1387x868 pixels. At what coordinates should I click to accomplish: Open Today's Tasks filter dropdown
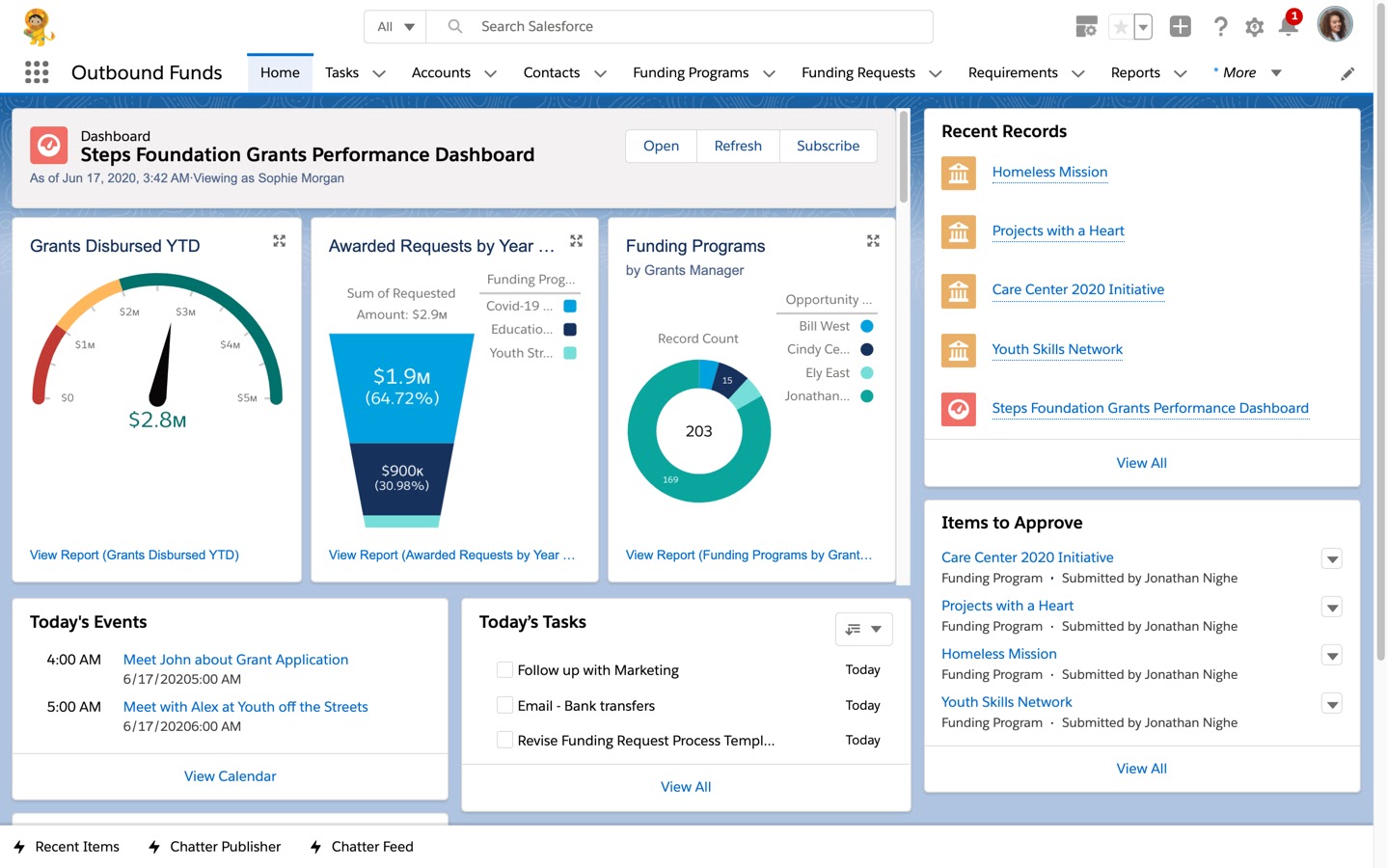point(863,629)
